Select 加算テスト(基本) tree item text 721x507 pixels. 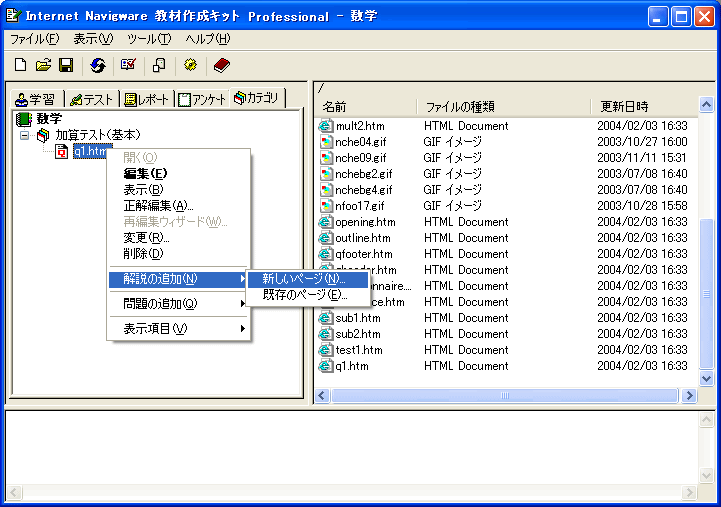tap(97, 135)
